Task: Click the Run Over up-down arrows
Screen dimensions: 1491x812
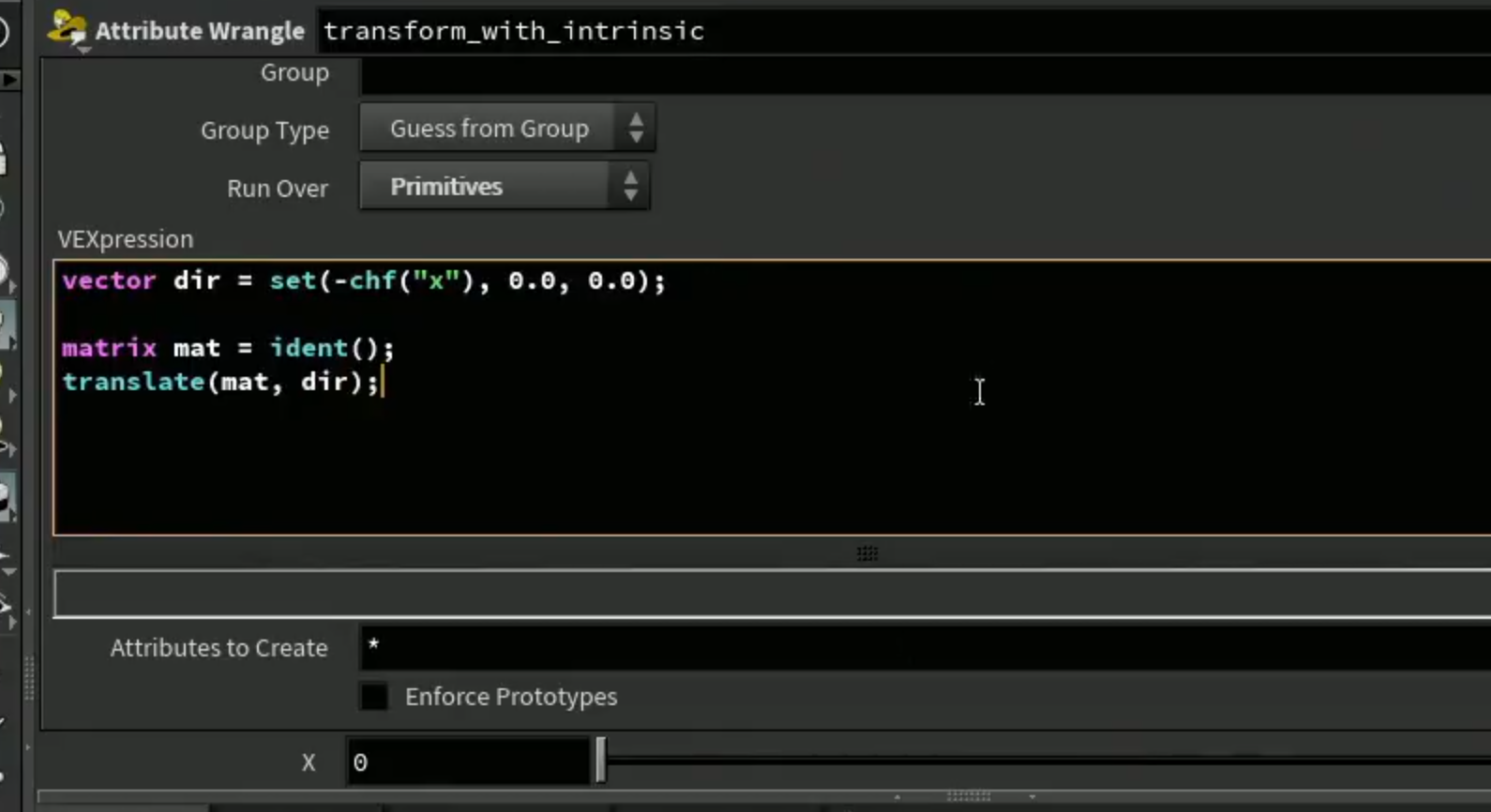Action: pos(631,187)
